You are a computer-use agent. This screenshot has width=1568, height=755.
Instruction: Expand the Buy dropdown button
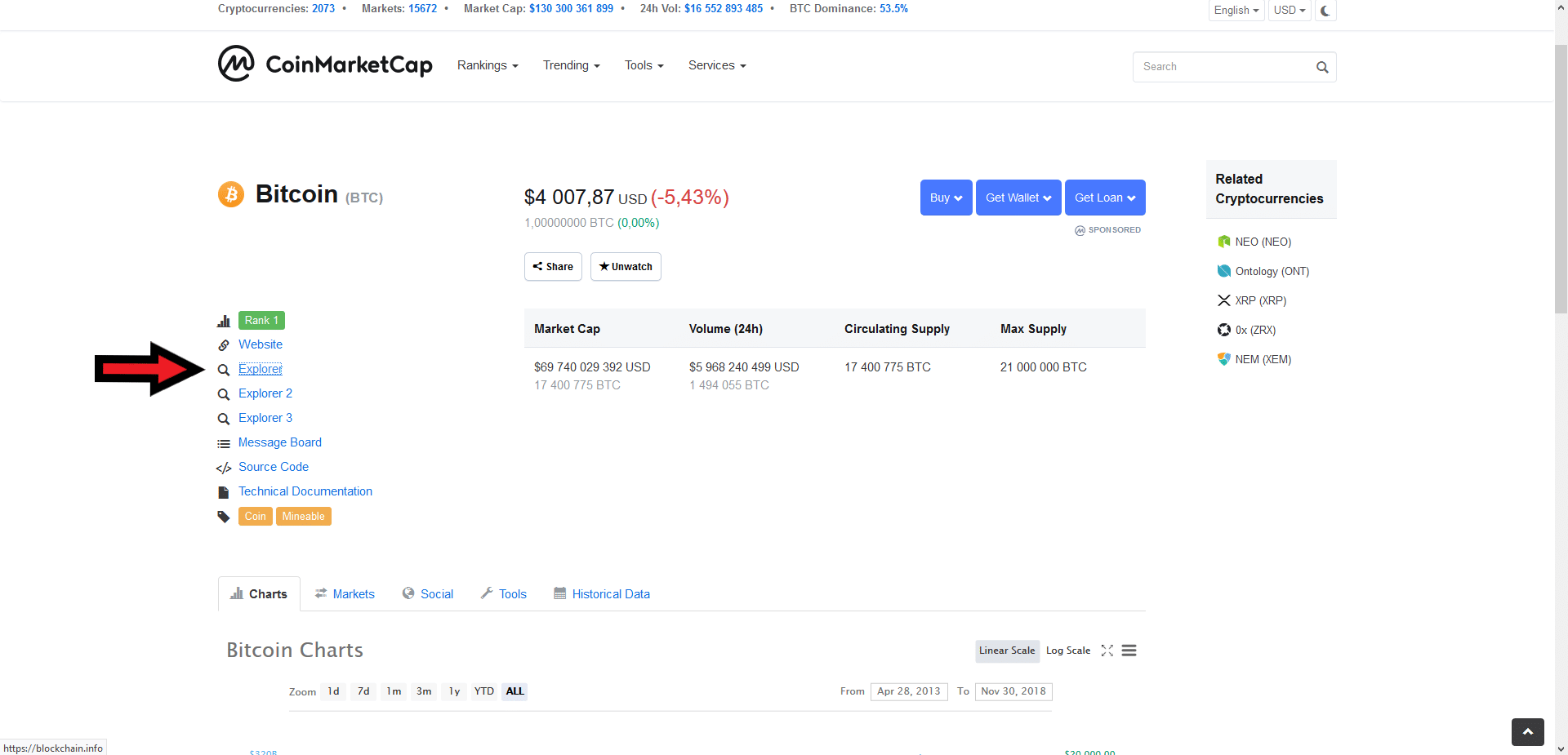(947, 198)
